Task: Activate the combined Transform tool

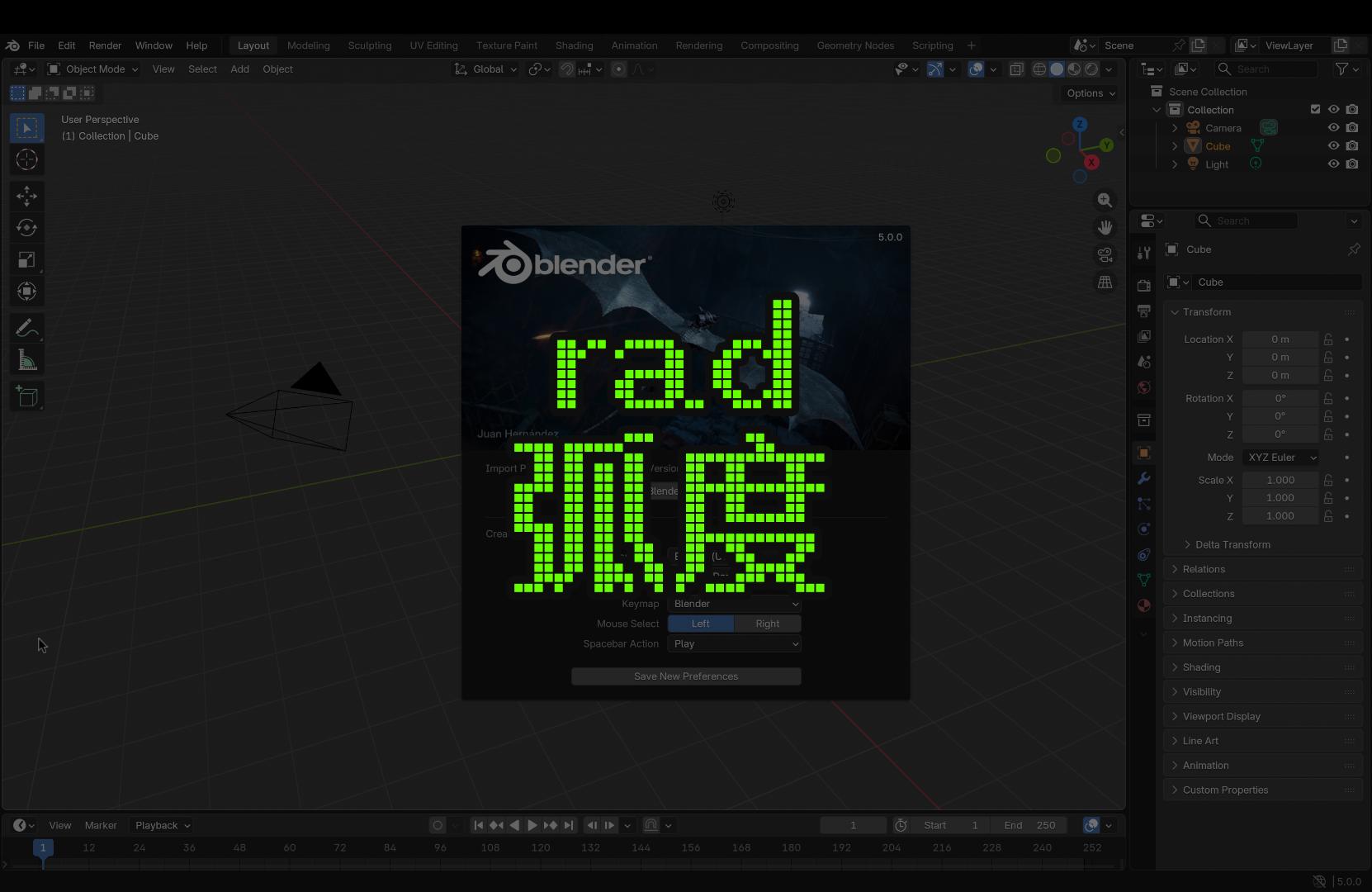Action: (26, 292)
